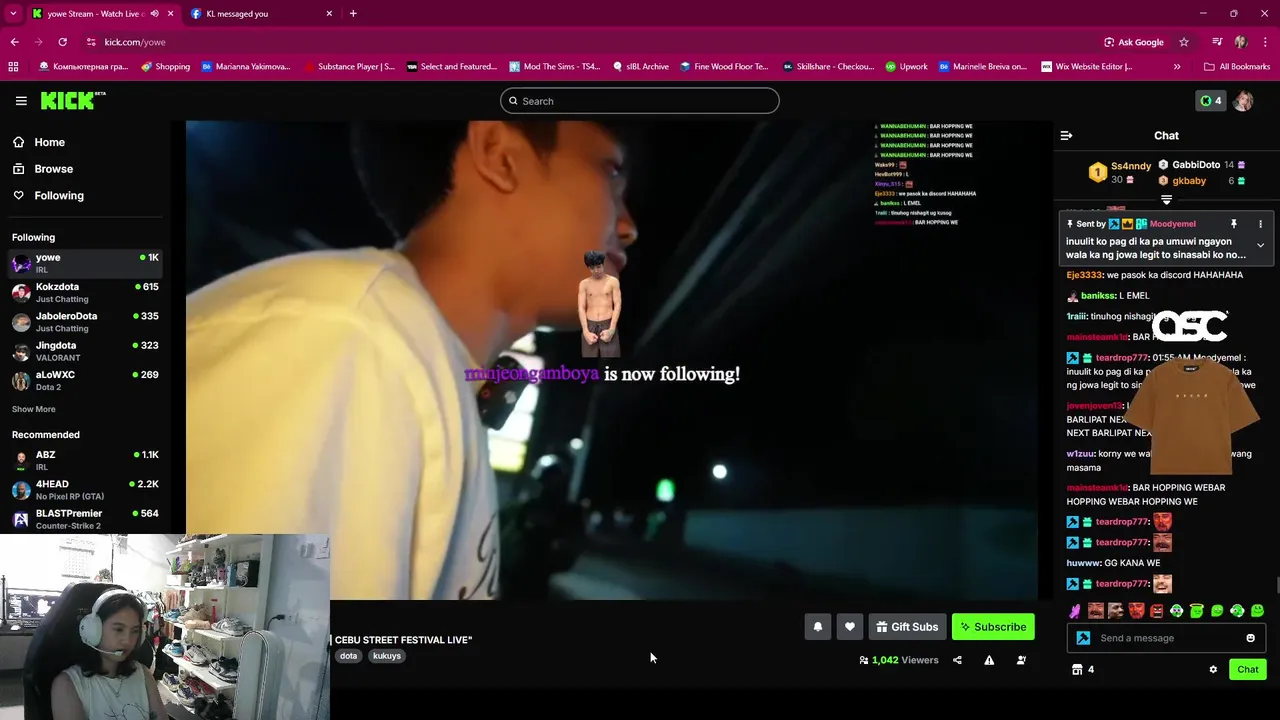The image size is (1280, 720).
Task: Toggle the follow heart button
Action: pyautogui.click(x=849, y=627)
